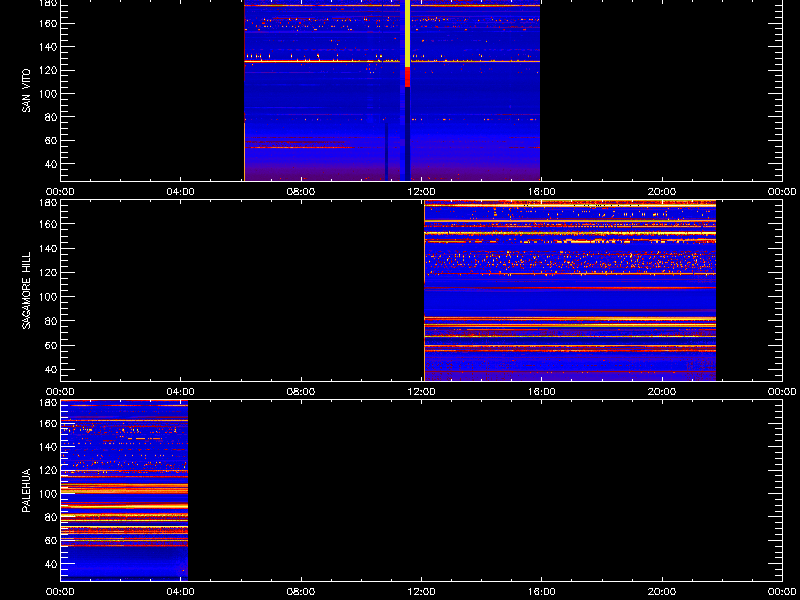The width and height of the screenshot is (800, 600).
Task: Click the 120 tick label on Palehua axis
Action: tap(49, 470)
